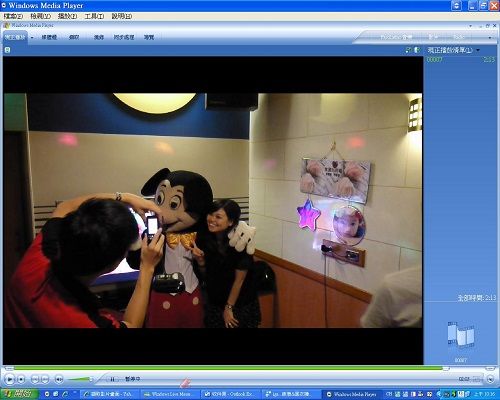Click the Stop button
This screenshot has height=400, width=500.
click(21, 379)
